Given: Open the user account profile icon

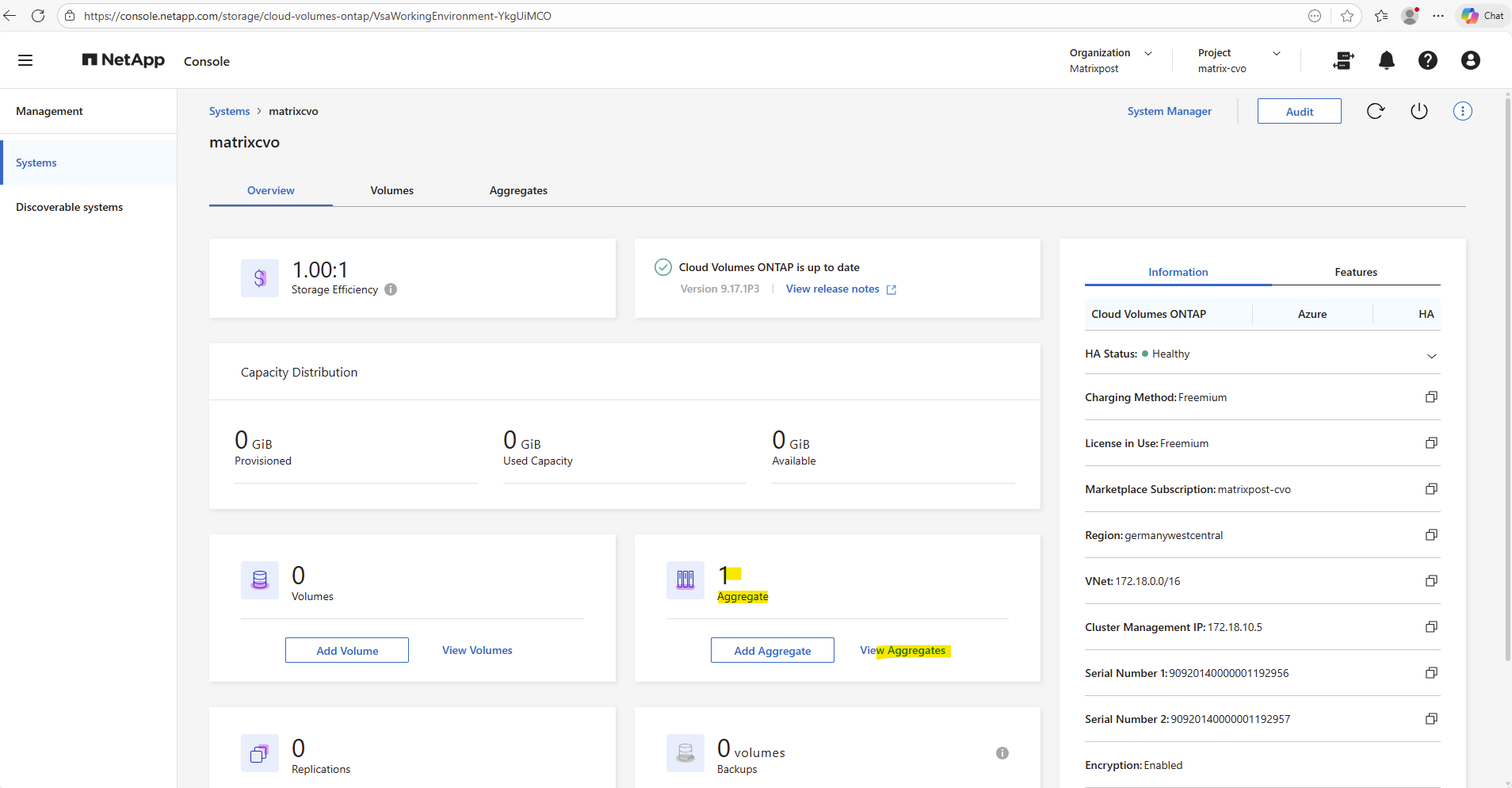Looking at the screenshot, I should click(1470, 60).
